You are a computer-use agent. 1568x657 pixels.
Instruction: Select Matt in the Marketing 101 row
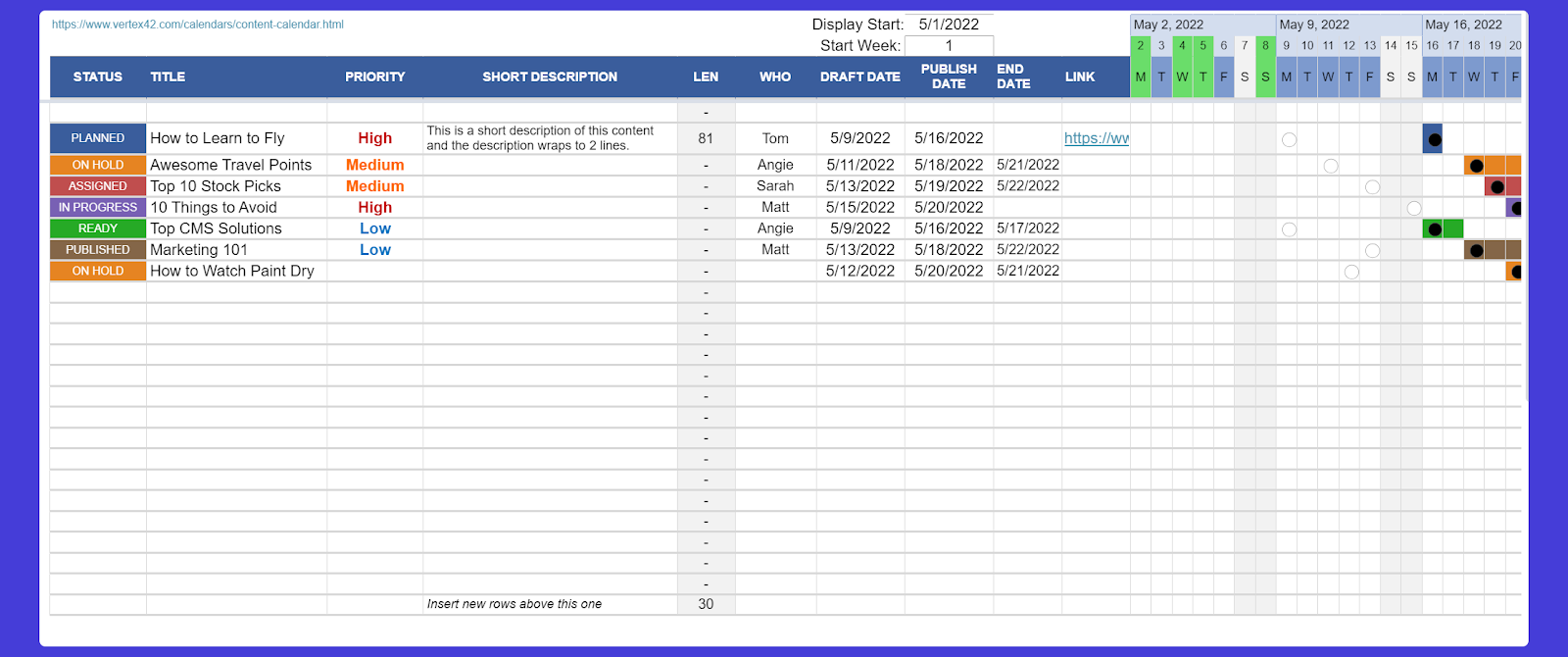click(x=775, y=250)
